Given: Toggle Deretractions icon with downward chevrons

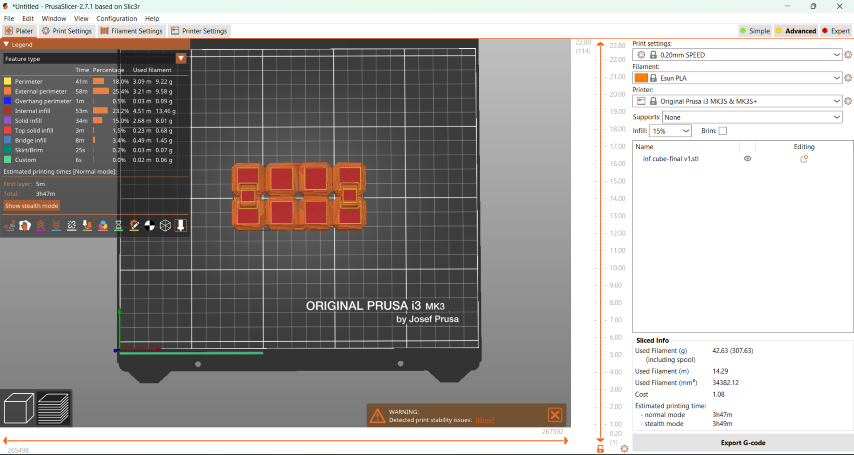Looking at the screenshot, I should click(x=56, y=225).
